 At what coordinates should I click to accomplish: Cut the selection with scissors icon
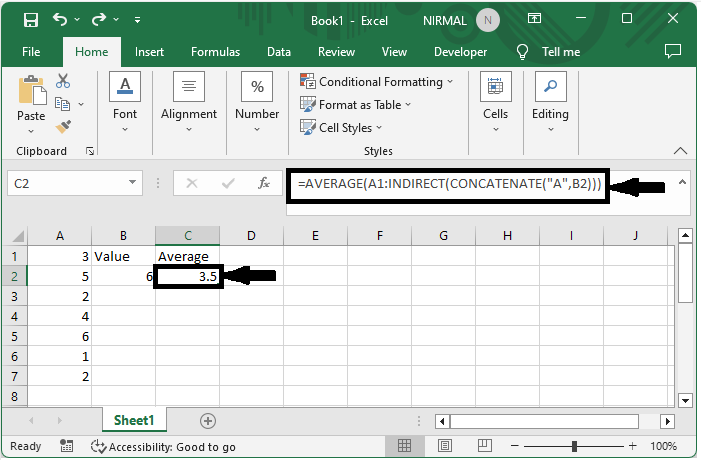[x=63, y=81]
